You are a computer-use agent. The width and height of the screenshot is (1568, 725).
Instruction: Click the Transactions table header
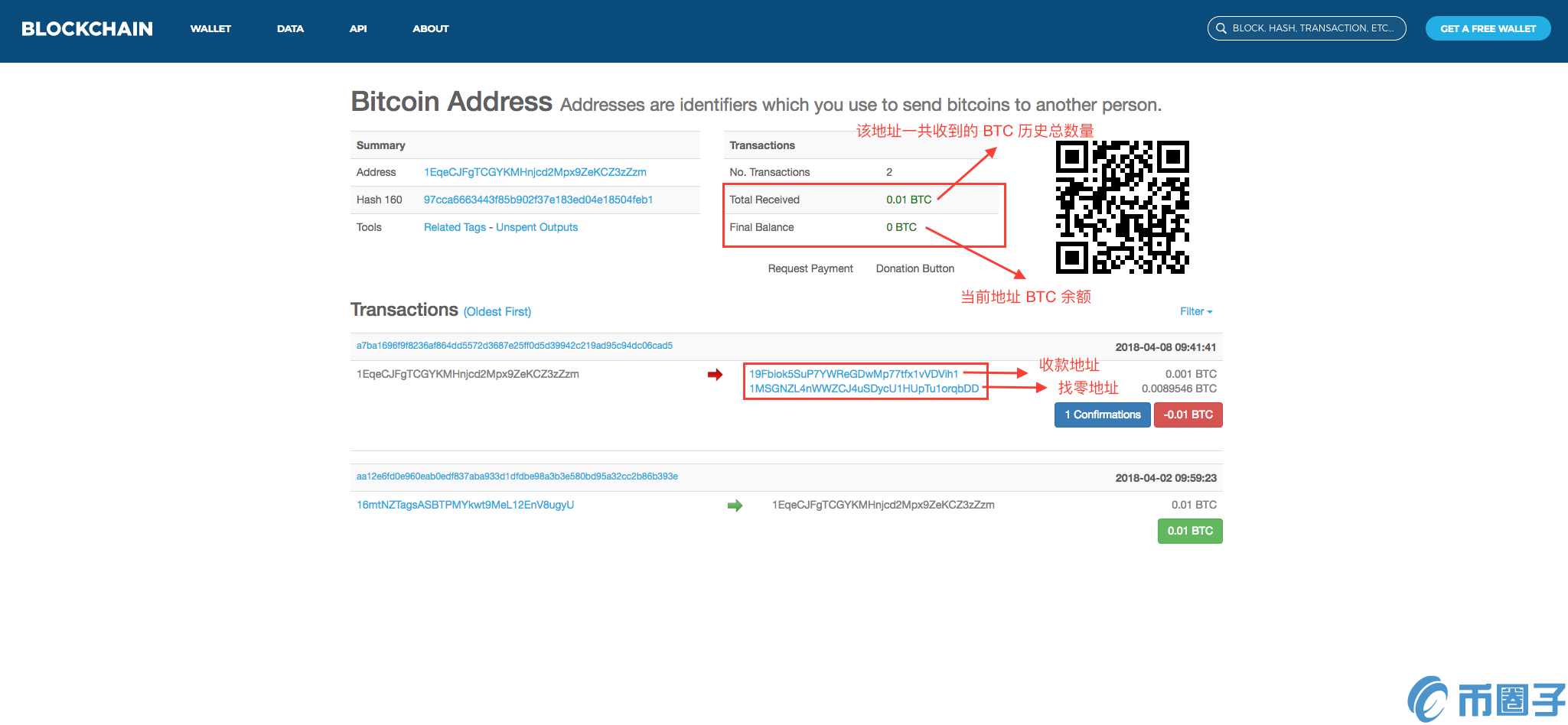(762, 145)
